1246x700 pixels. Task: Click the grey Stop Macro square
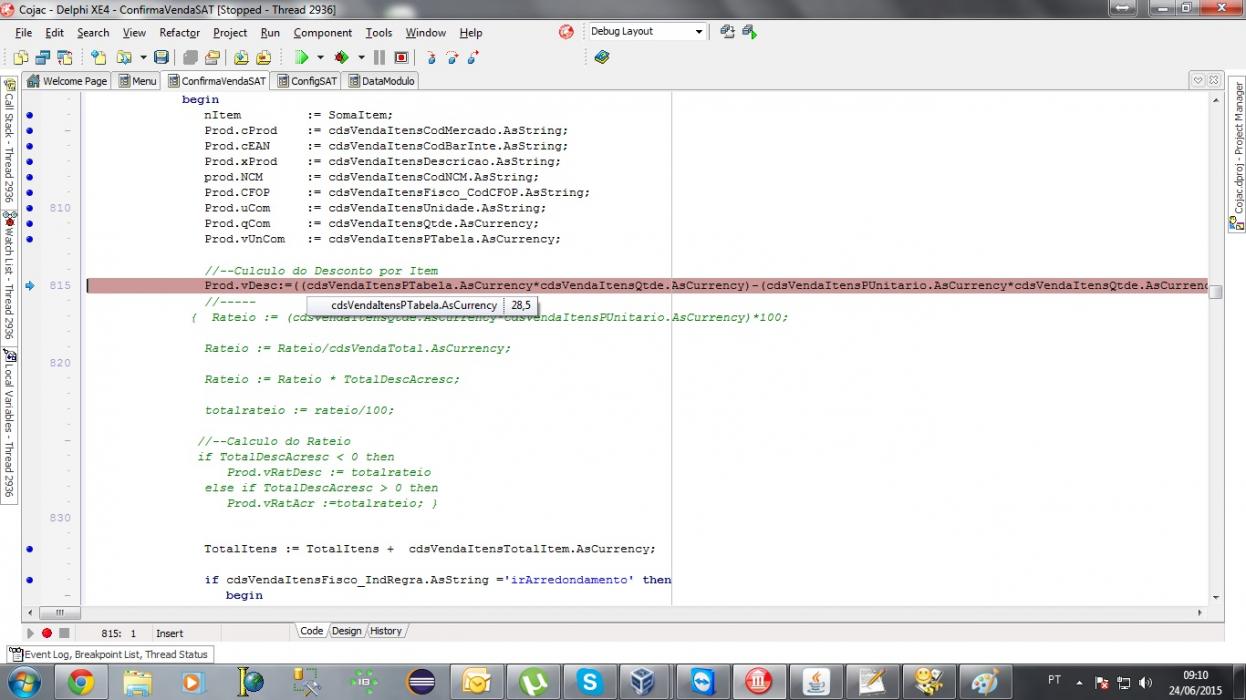(64, 633)
